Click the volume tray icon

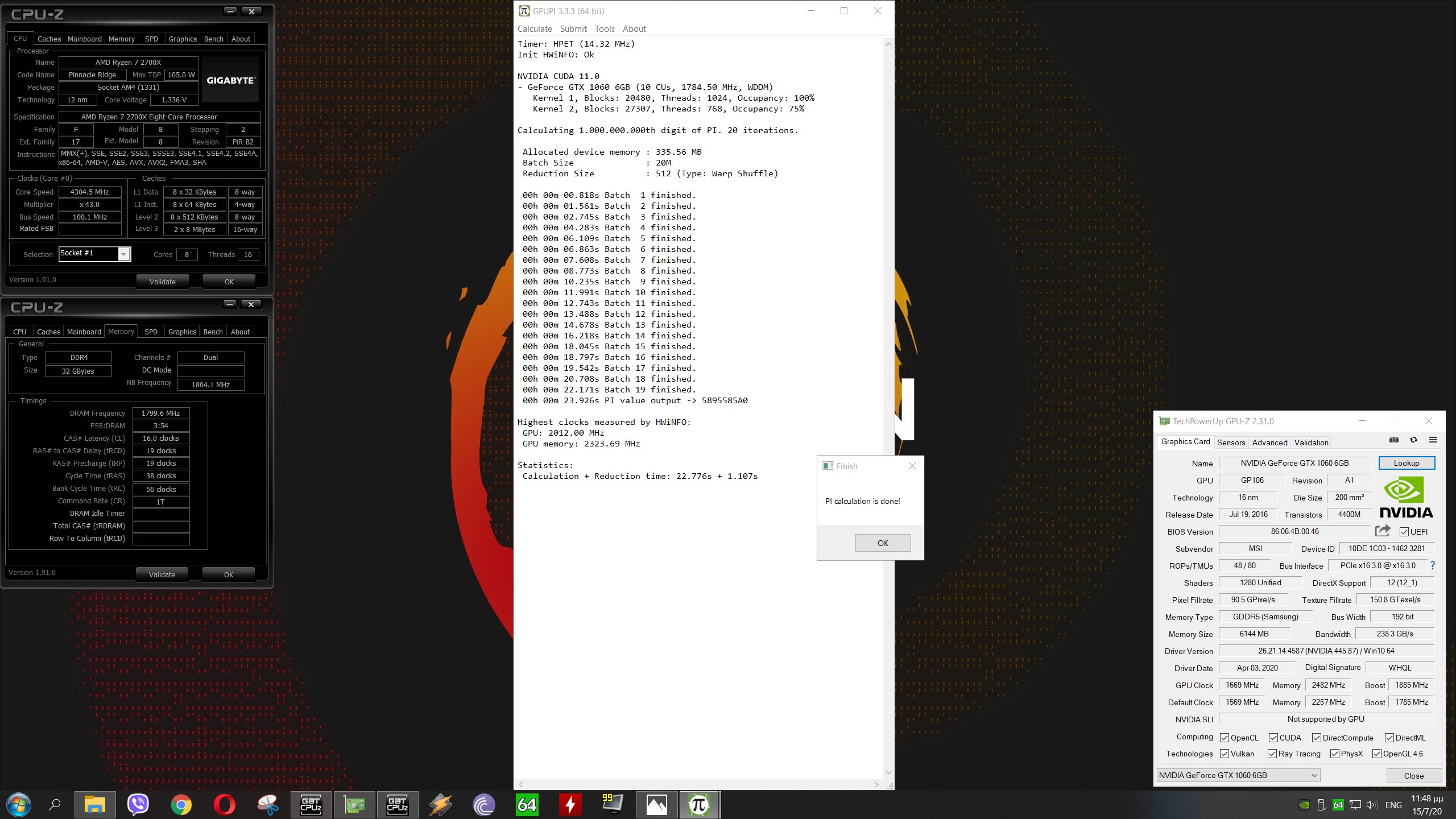(1372, 805)
